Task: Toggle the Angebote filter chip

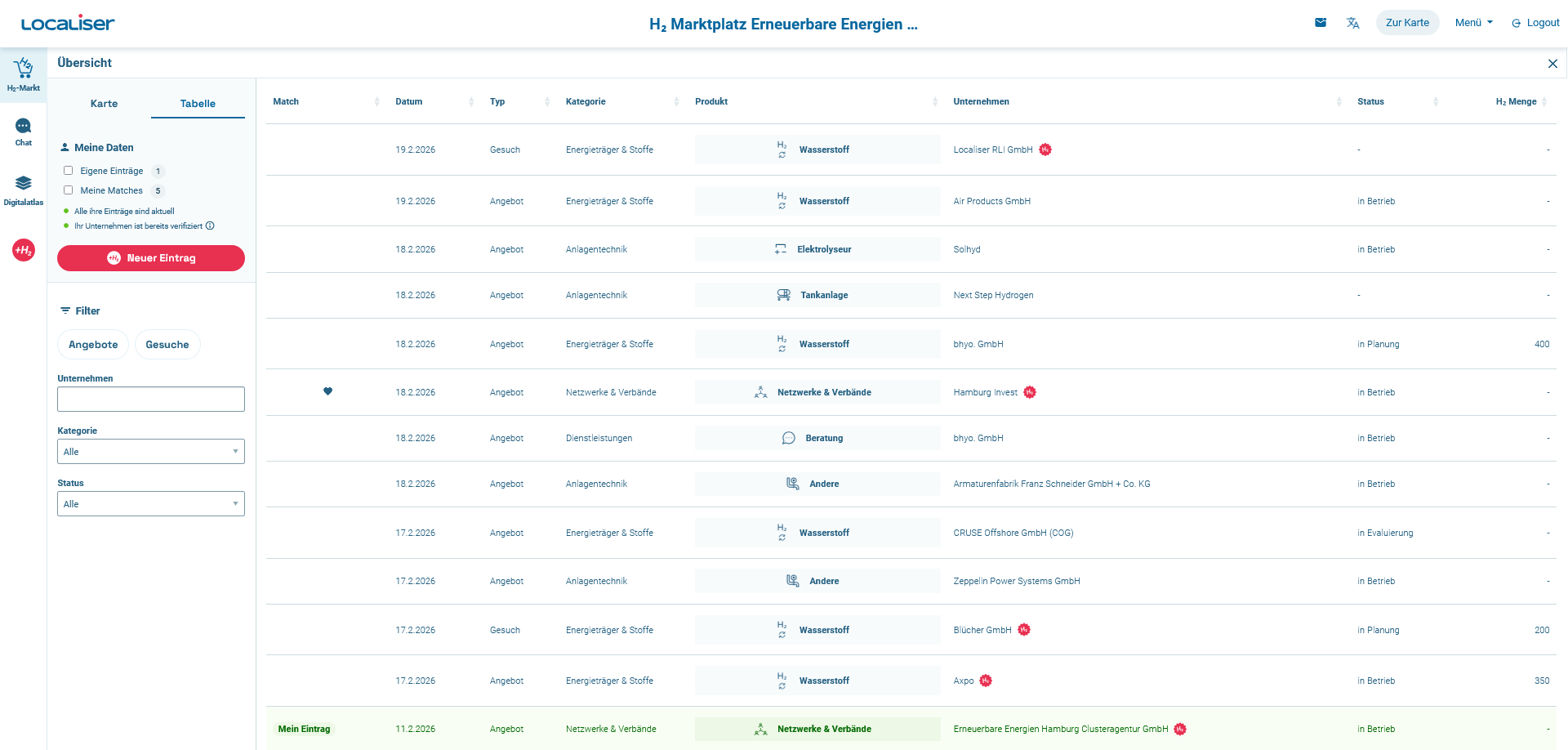Action: (x=93, y=345)
